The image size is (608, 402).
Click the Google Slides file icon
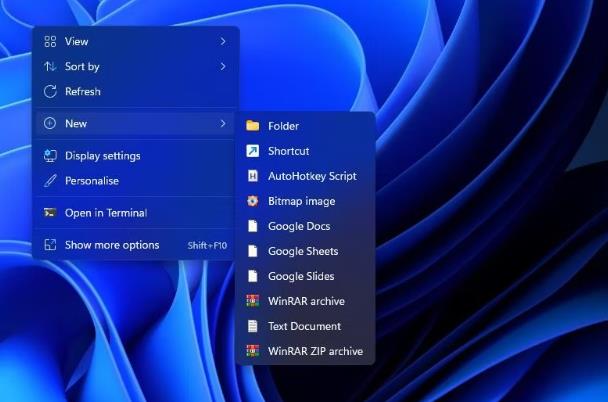click(x=252, y=276)
